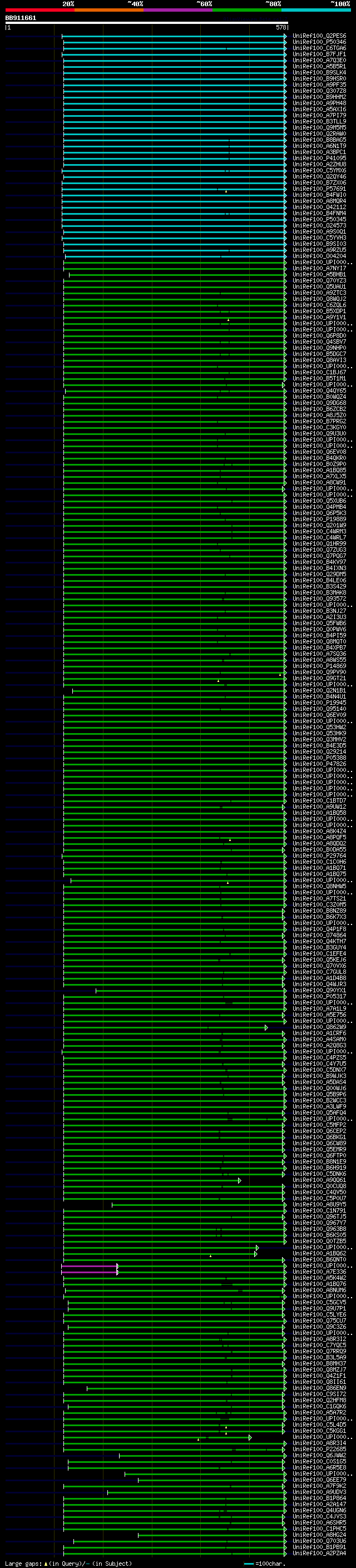This screenshot has width=356, height=1568.
Task: Select label UniRef100_B8NZ89
Action: click(x=319, y=911)
